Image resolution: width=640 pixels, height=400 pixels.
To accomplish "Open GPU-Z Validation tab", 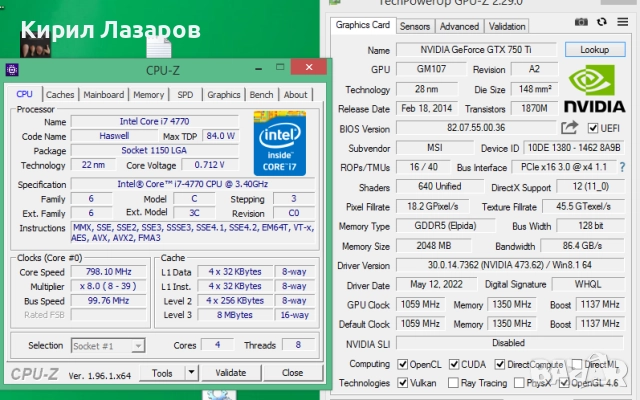I will point(507,27).
